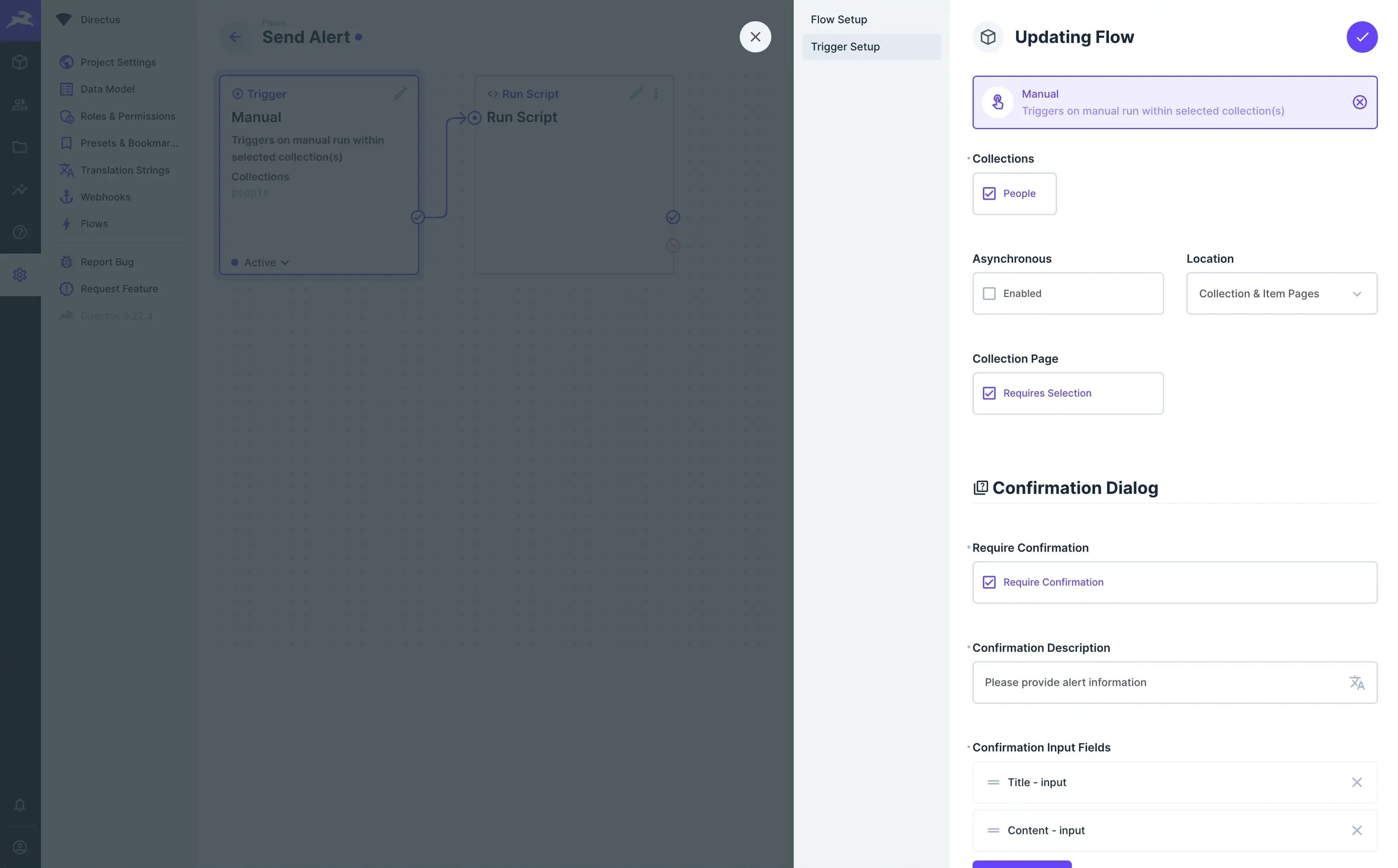Close the drawer with the X button

(755, 37)
